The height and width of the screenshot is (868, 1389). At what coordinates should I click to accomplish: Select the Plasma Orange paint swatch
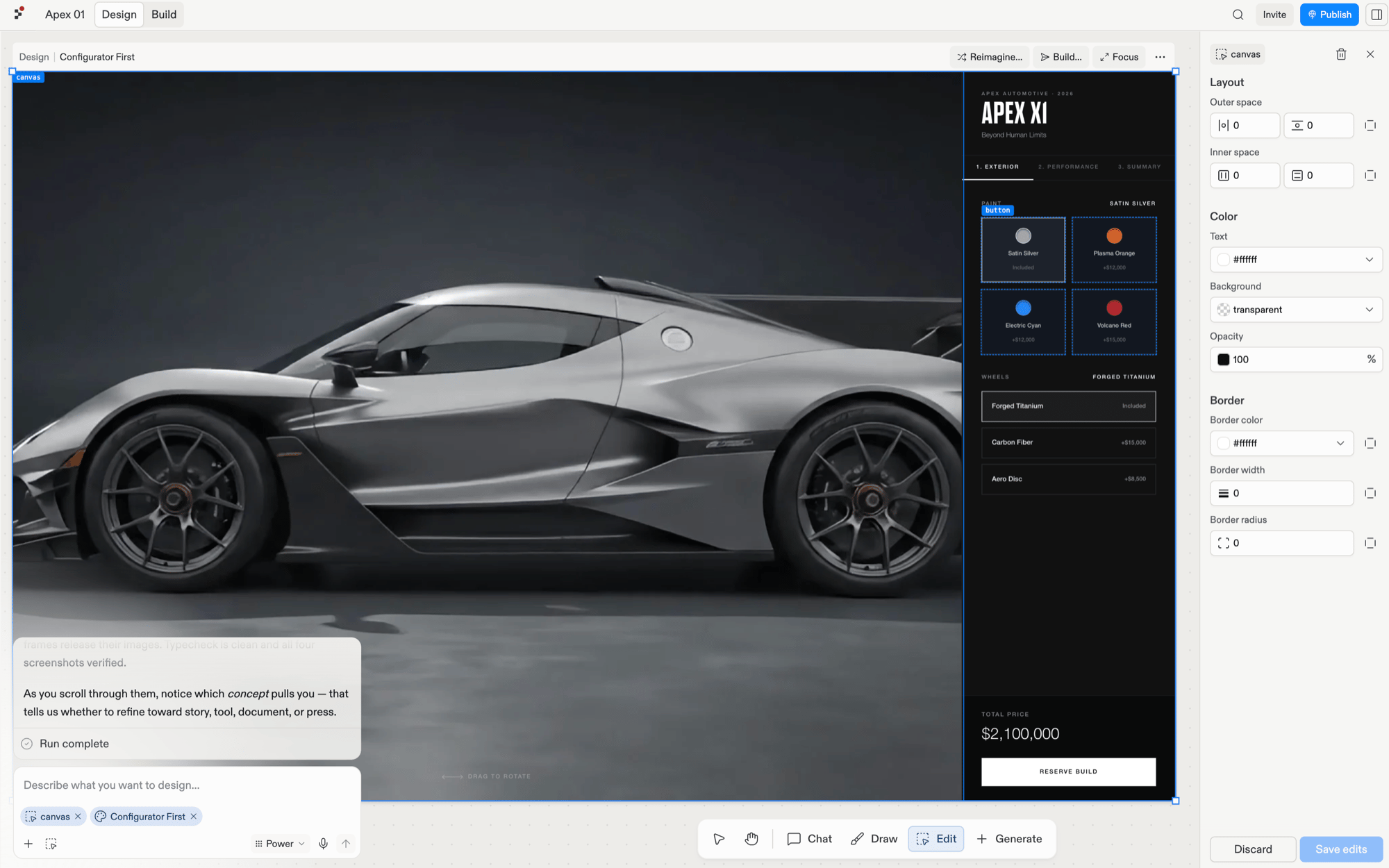tap(1114, 250)
